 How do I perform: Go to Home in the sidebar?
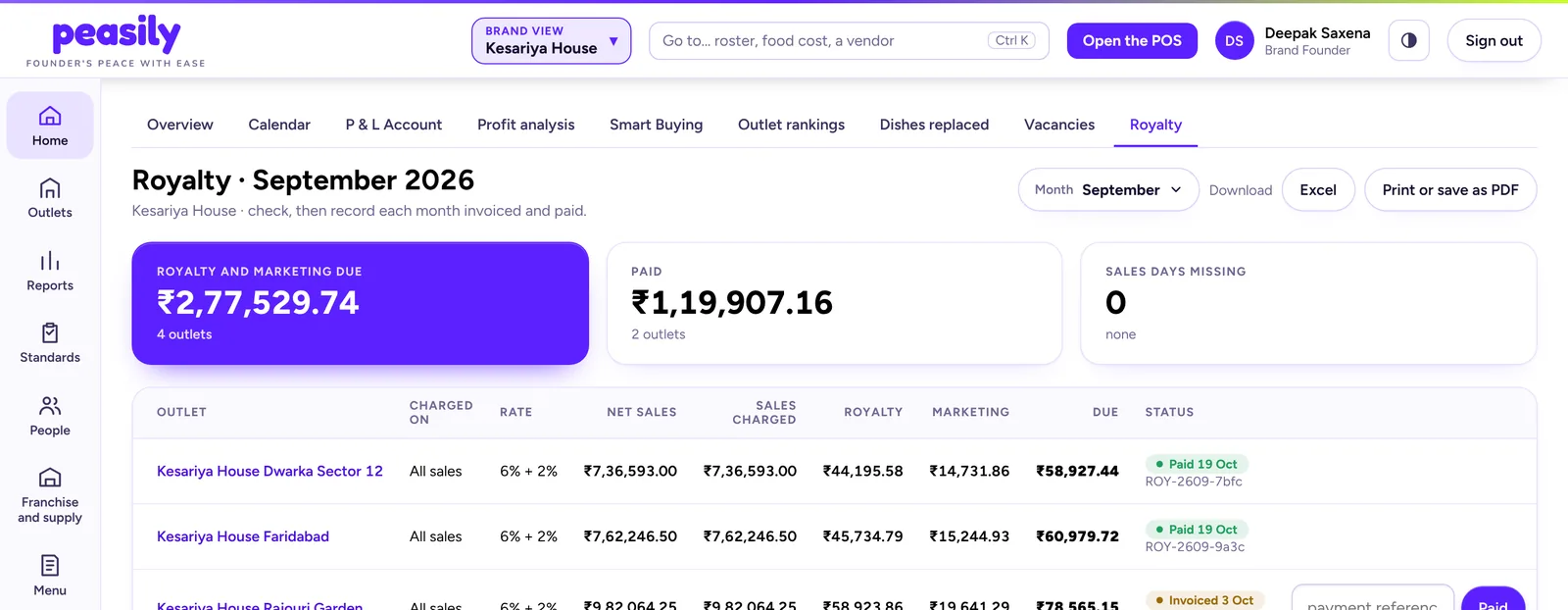[x=50, y=126]
